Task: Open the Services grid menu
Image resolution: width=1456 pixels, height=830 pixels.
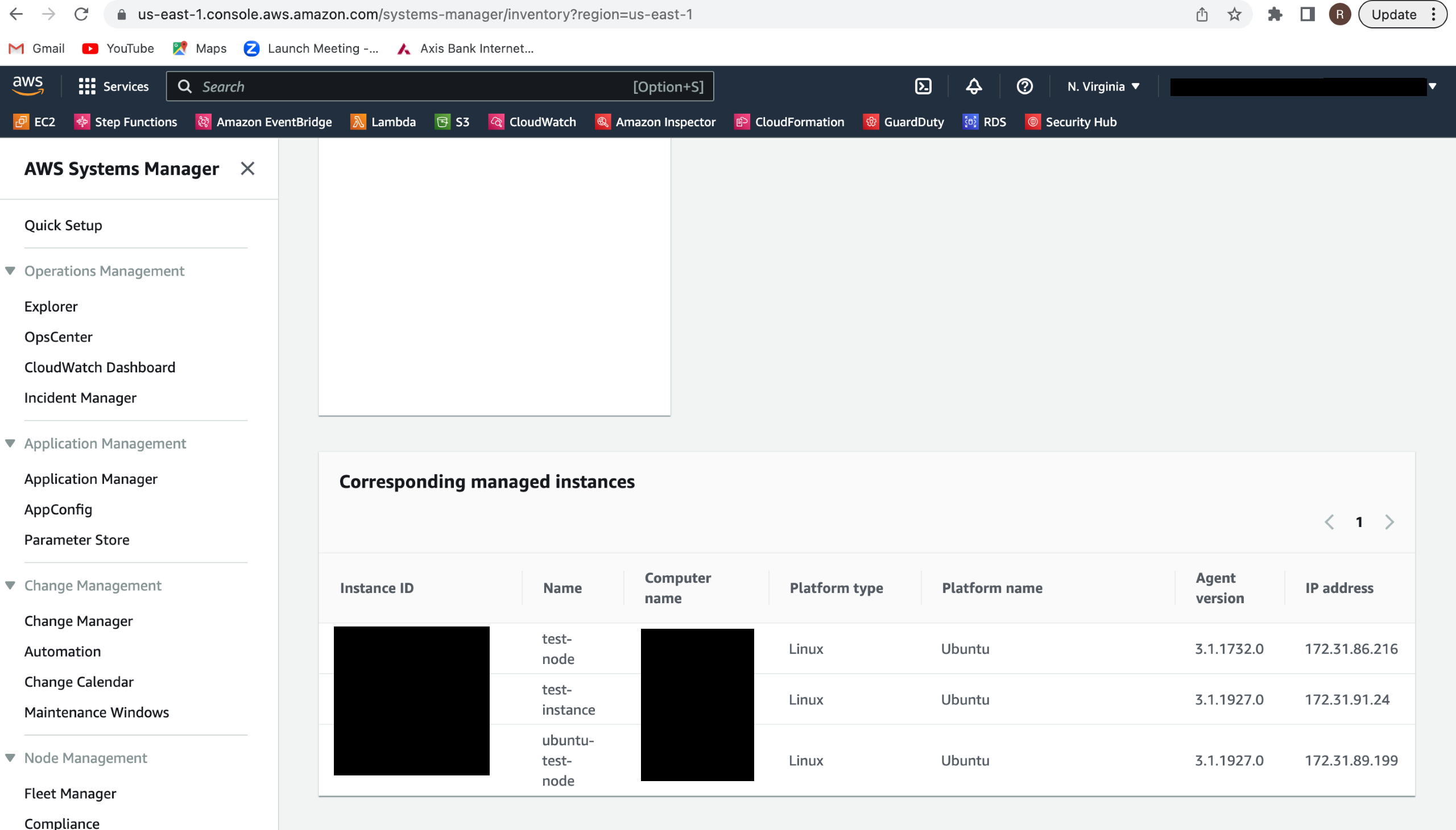Action: (x=114, y=86)
